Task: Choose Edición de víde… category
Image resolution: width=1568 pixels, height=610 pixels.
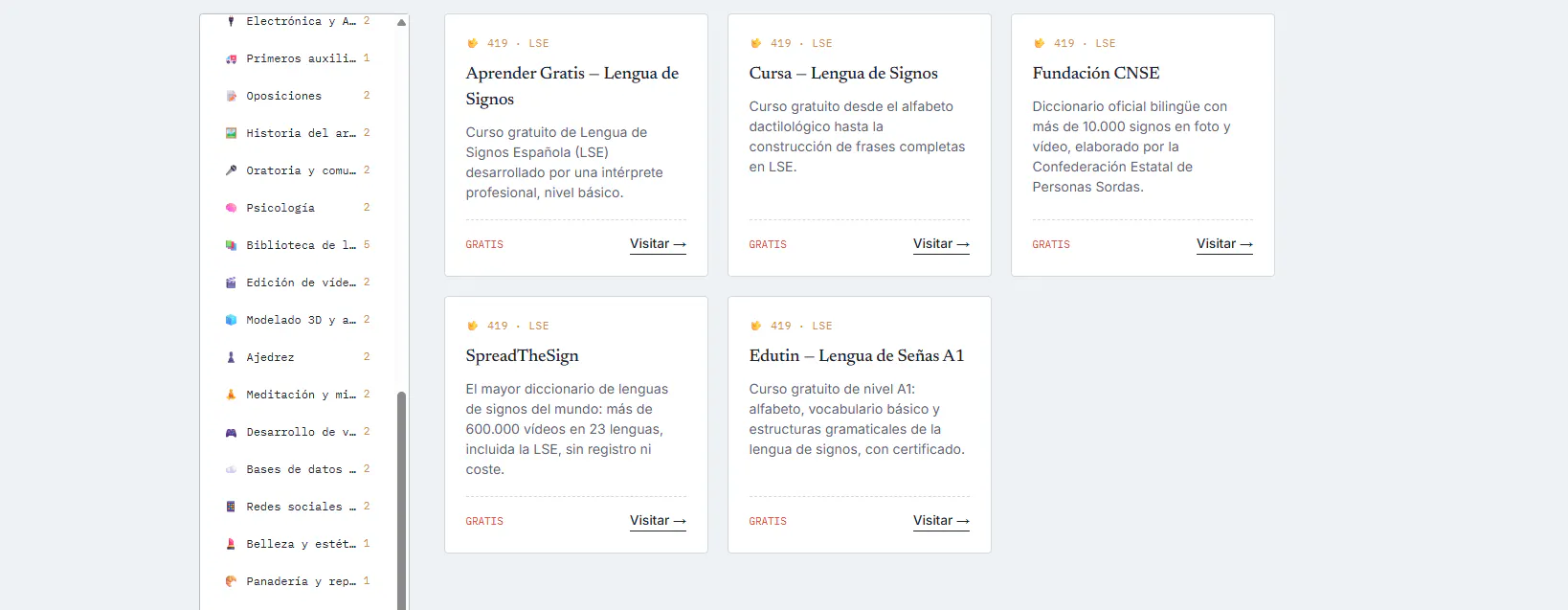Action: pos(298,282)
